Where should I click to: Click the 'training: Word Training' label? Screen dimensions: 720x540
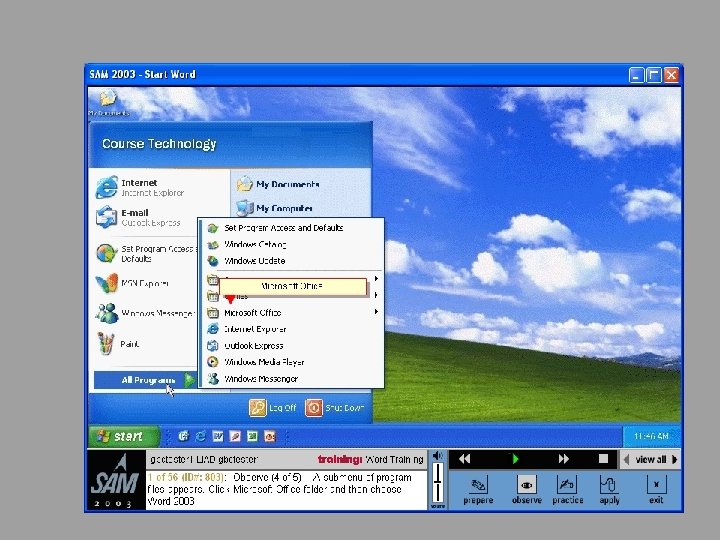[x=370, y=459]
